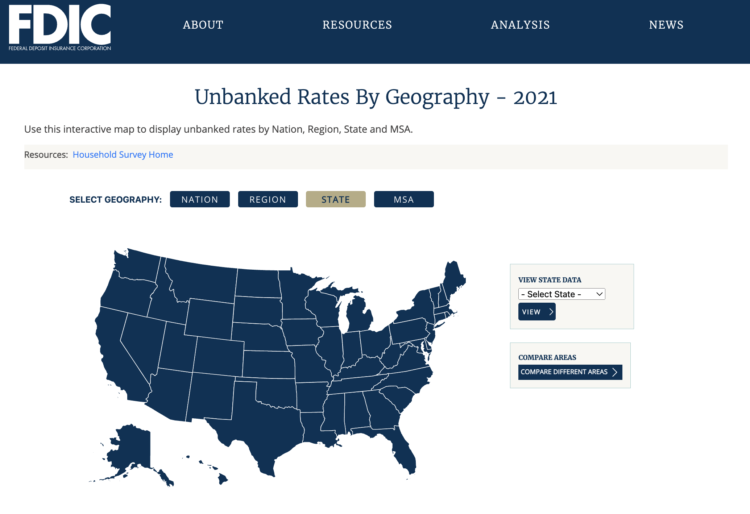Open the News menu

(666, 25)
